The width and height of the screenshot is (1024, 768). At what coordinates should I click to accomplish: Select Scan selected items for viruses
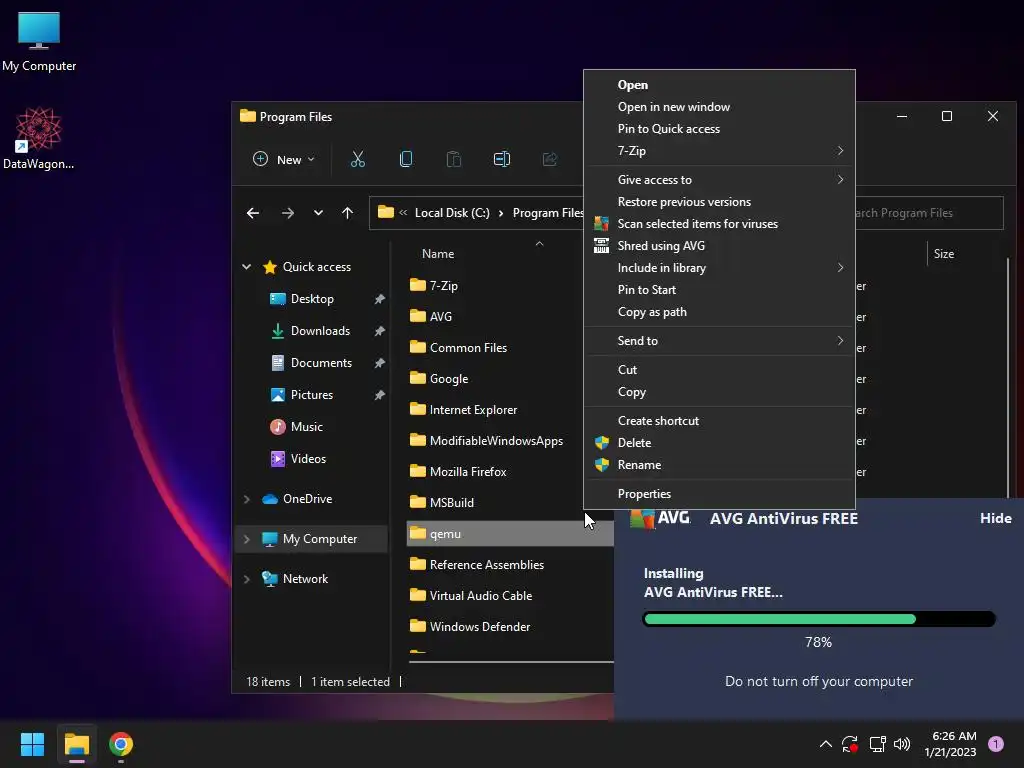click(x=719, y=224)
